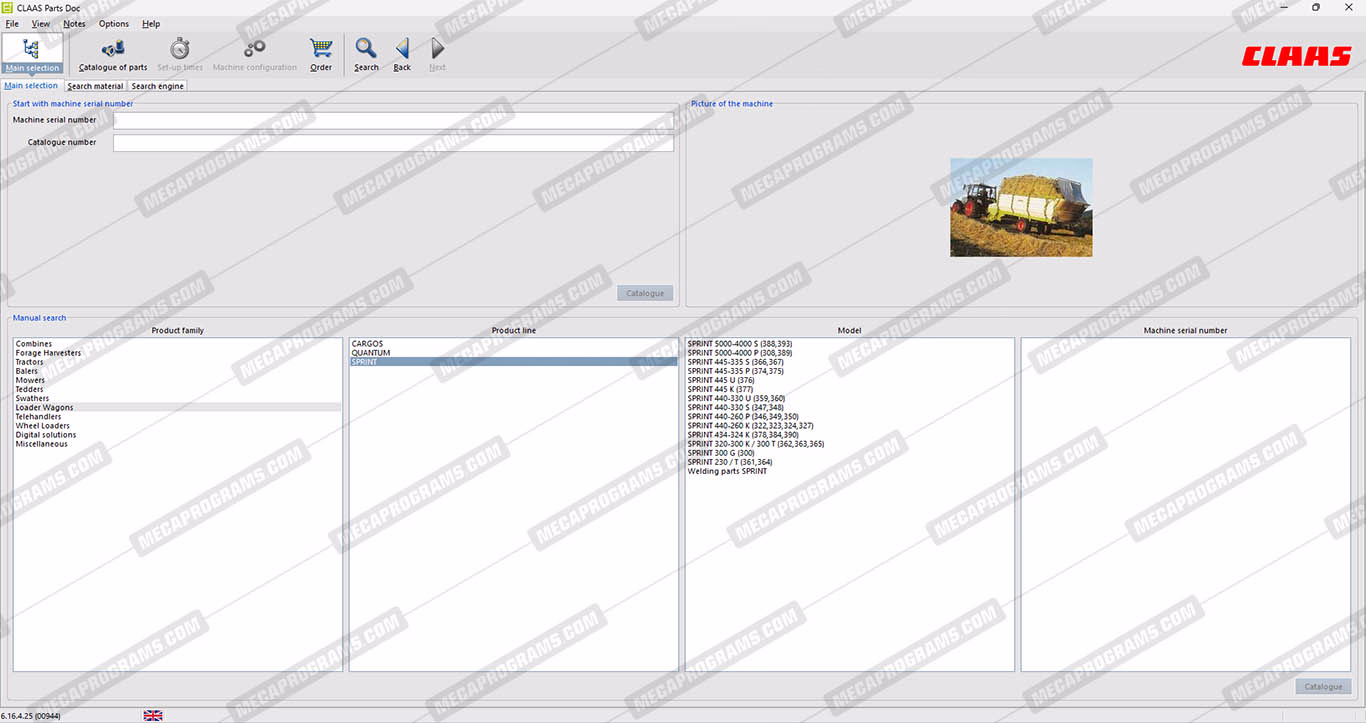Image resolution: width=1366 pixels, height=723 pixels.
Task: Select Combines product family
Action: click(x=177, y=344)
